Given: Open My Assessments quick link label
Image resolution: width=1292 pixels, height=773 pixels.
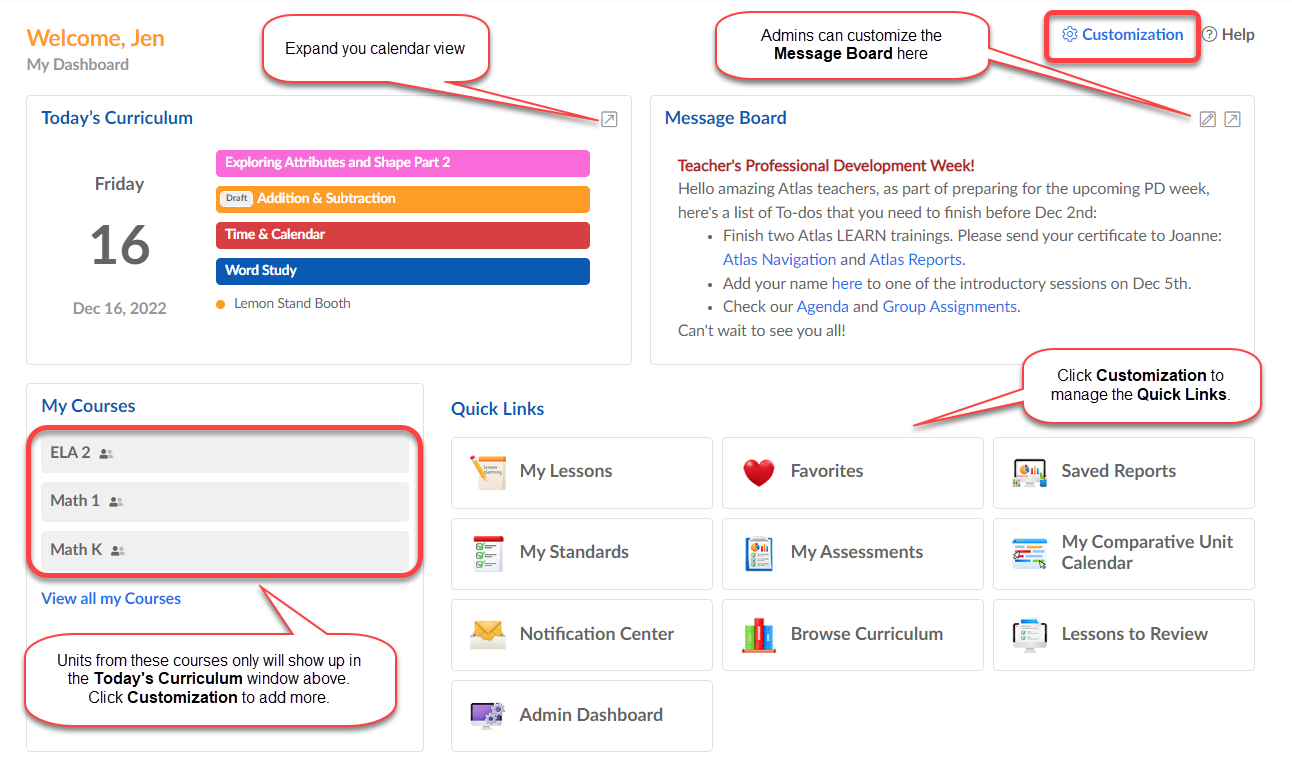Looking at the screenshot, I should click(857, 553).
